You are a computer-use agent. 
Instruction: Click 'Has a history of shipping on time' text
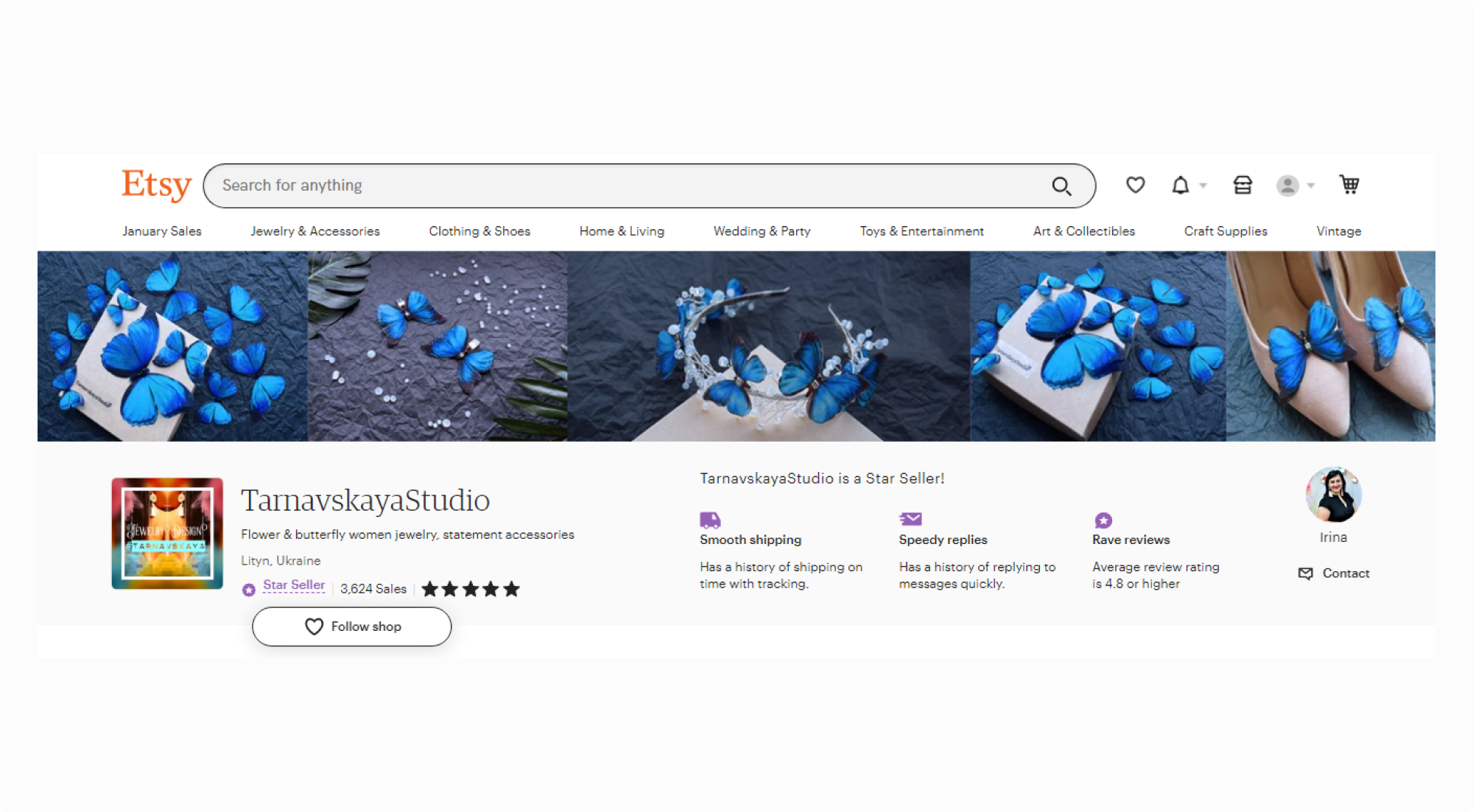pos(781,575)
